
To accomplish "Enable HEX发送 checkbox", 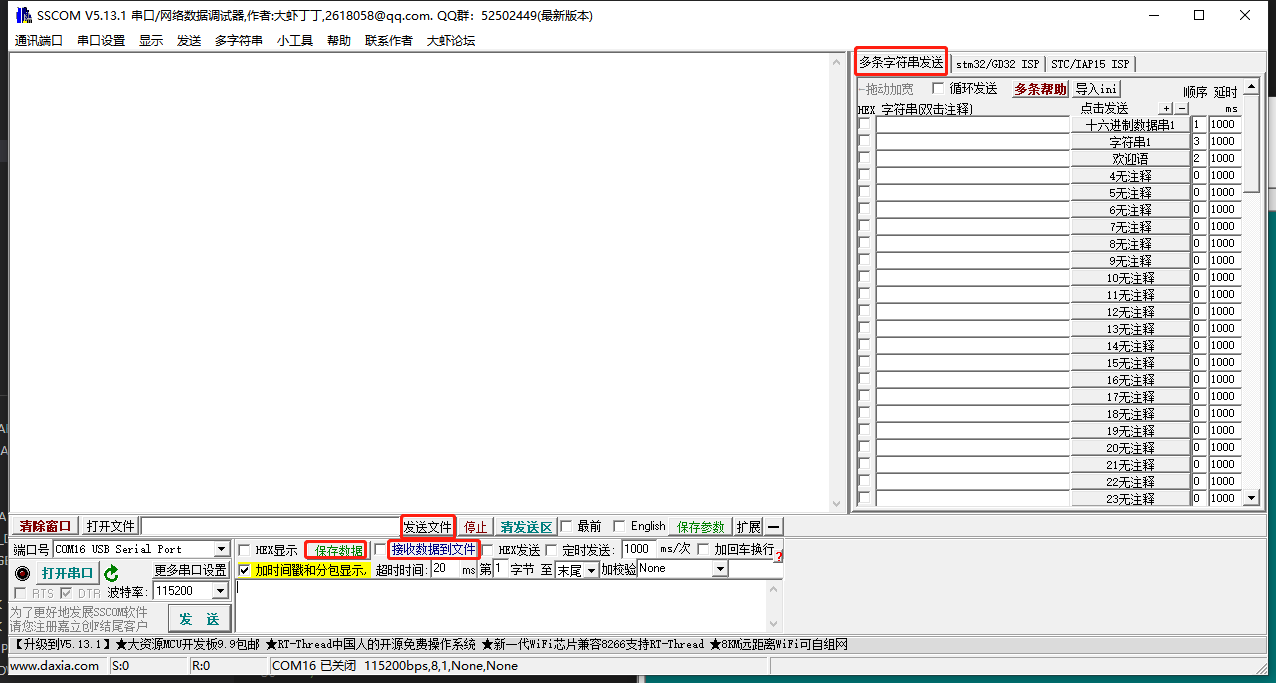I will tap(487, 550).
